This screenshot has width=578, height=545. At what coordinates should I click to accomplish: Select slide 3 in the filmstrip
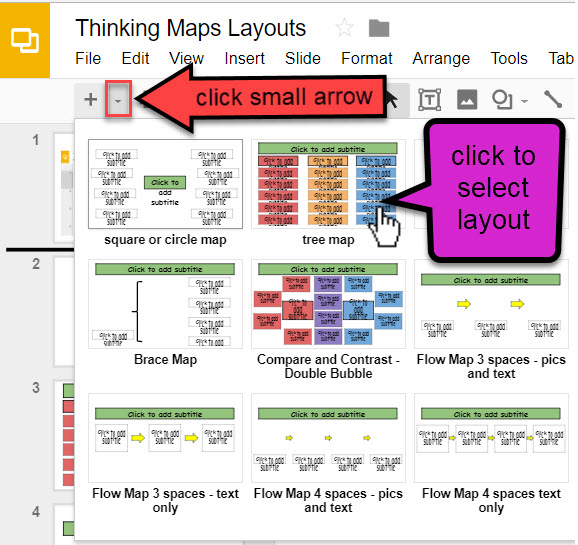click(x=65, y=435)
